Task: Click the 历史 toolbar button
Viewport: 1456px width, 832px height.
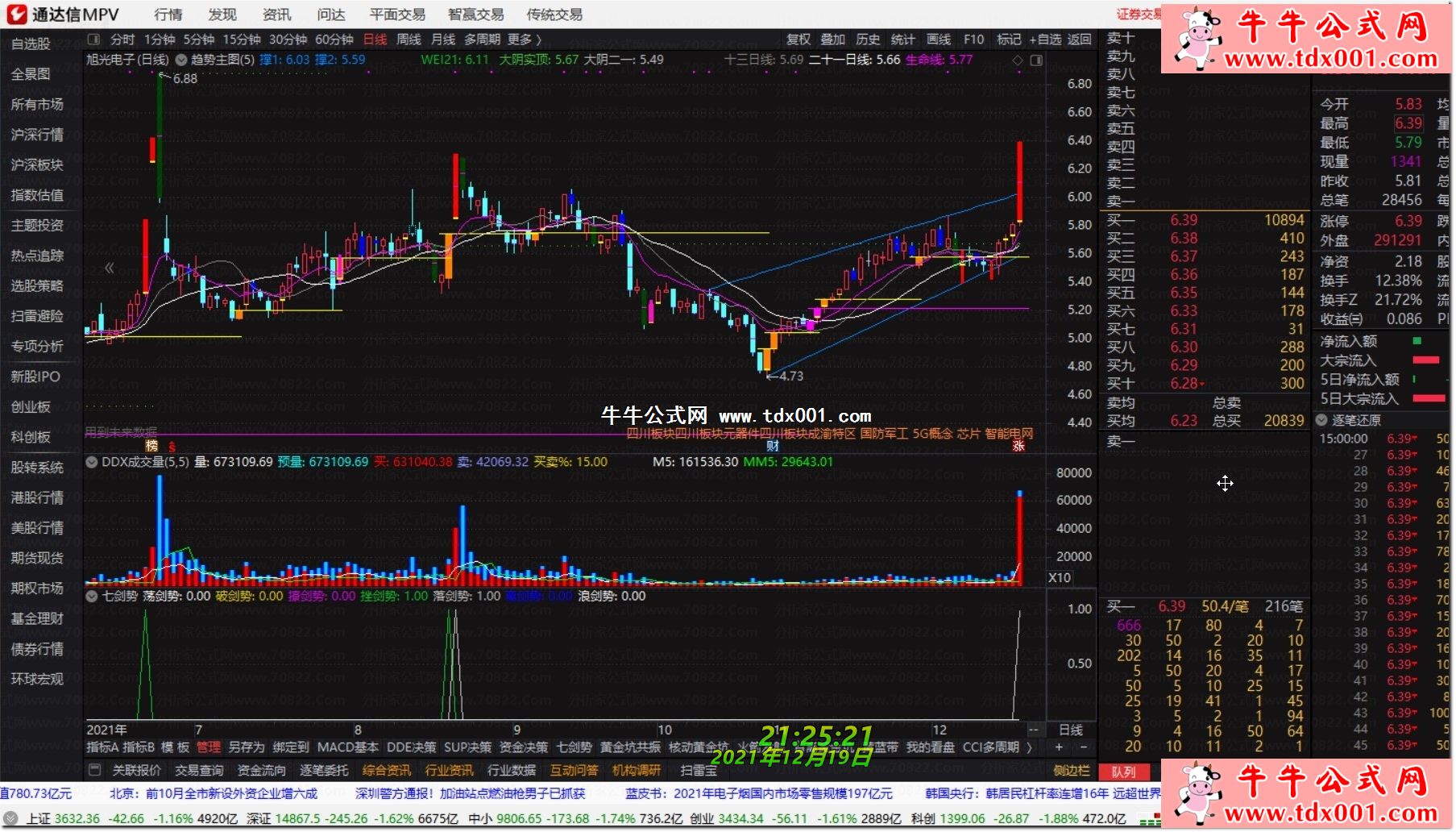Action: click(868, 39)
